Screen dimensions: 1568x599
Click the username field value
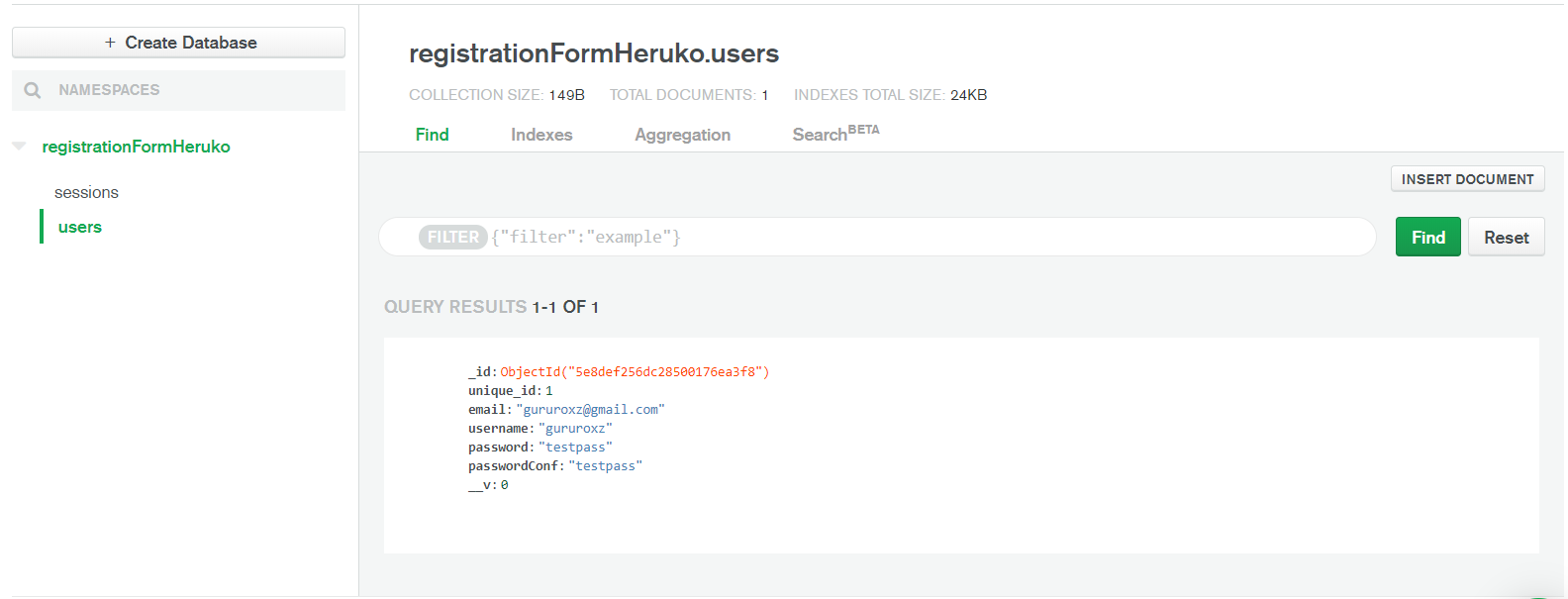click(x=575, y=429)
